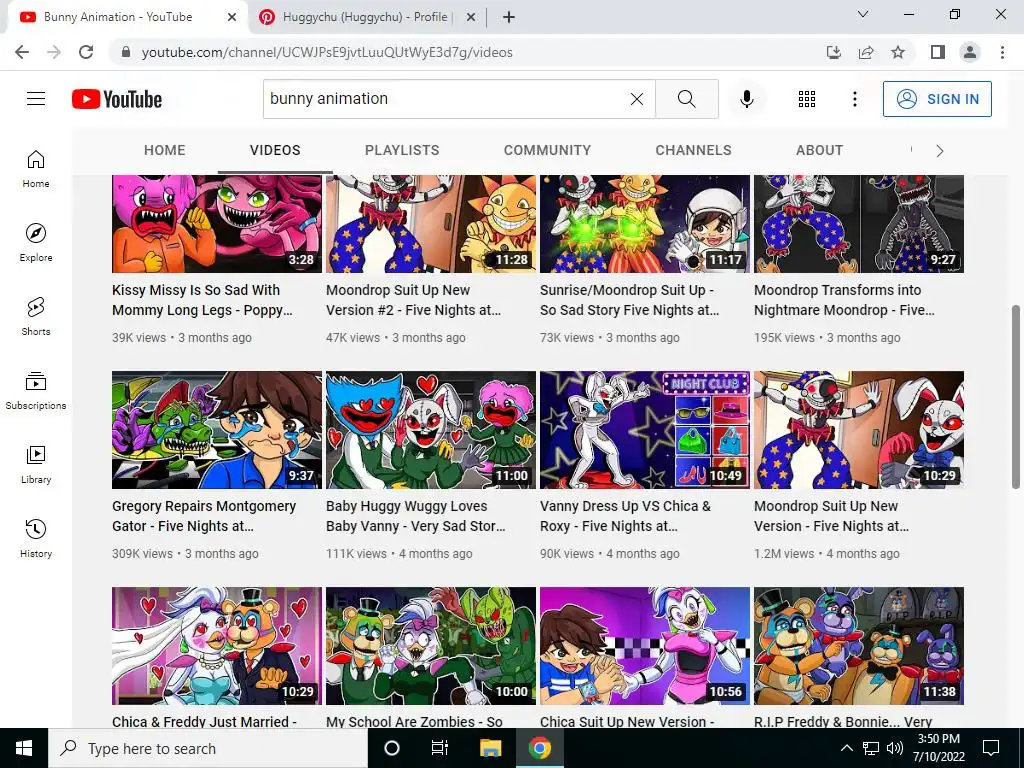Bookmark this page with the star
The width and height of the screenshot is (1024, 768).
898,52
